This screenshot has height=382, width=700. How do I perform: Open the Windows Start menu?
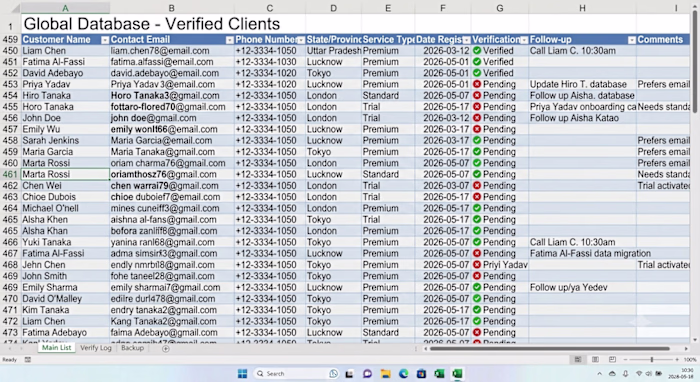pyautogui.click(x=242, y=374)
